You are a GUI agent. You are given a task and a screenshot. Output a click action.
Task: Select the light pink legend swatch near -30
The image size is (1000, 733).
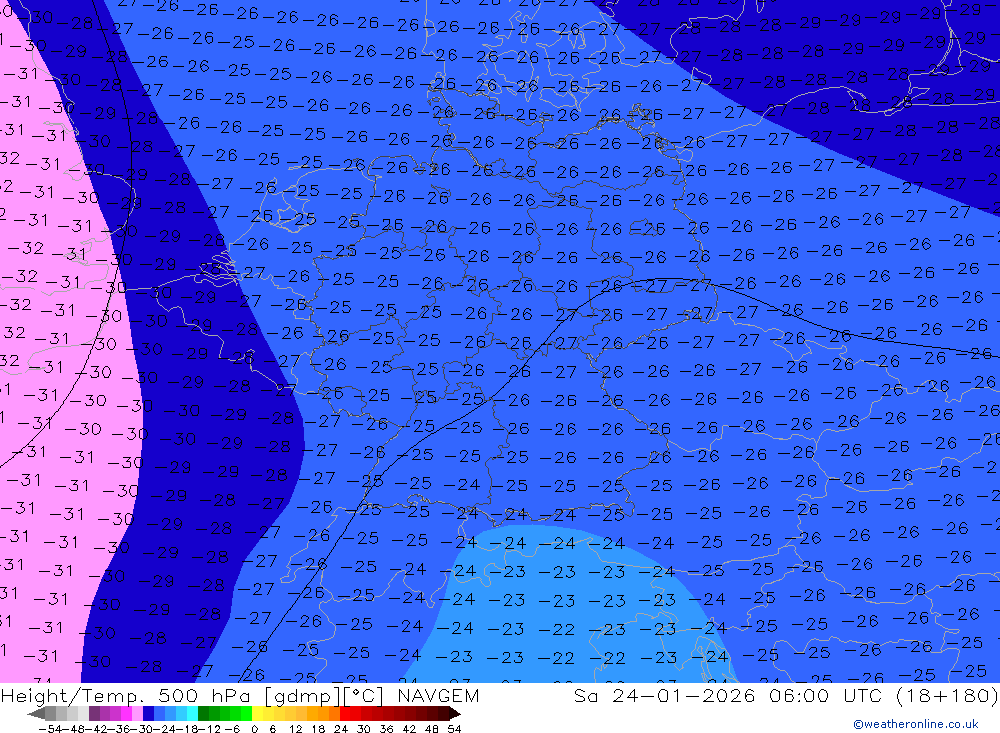pyautogui.click(x=137, y=713)
